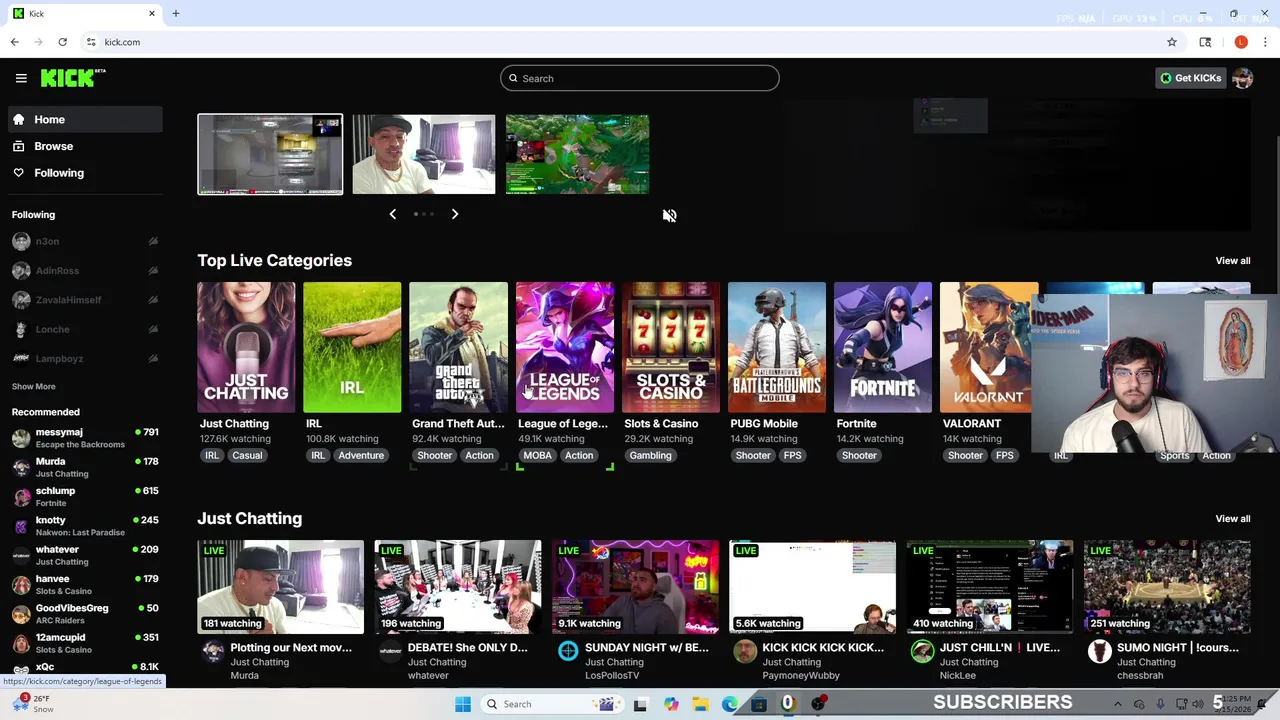Click chessbrah channel avatar
The width and height of the screenshot is (1280, 720).
tap(1100, 652)
